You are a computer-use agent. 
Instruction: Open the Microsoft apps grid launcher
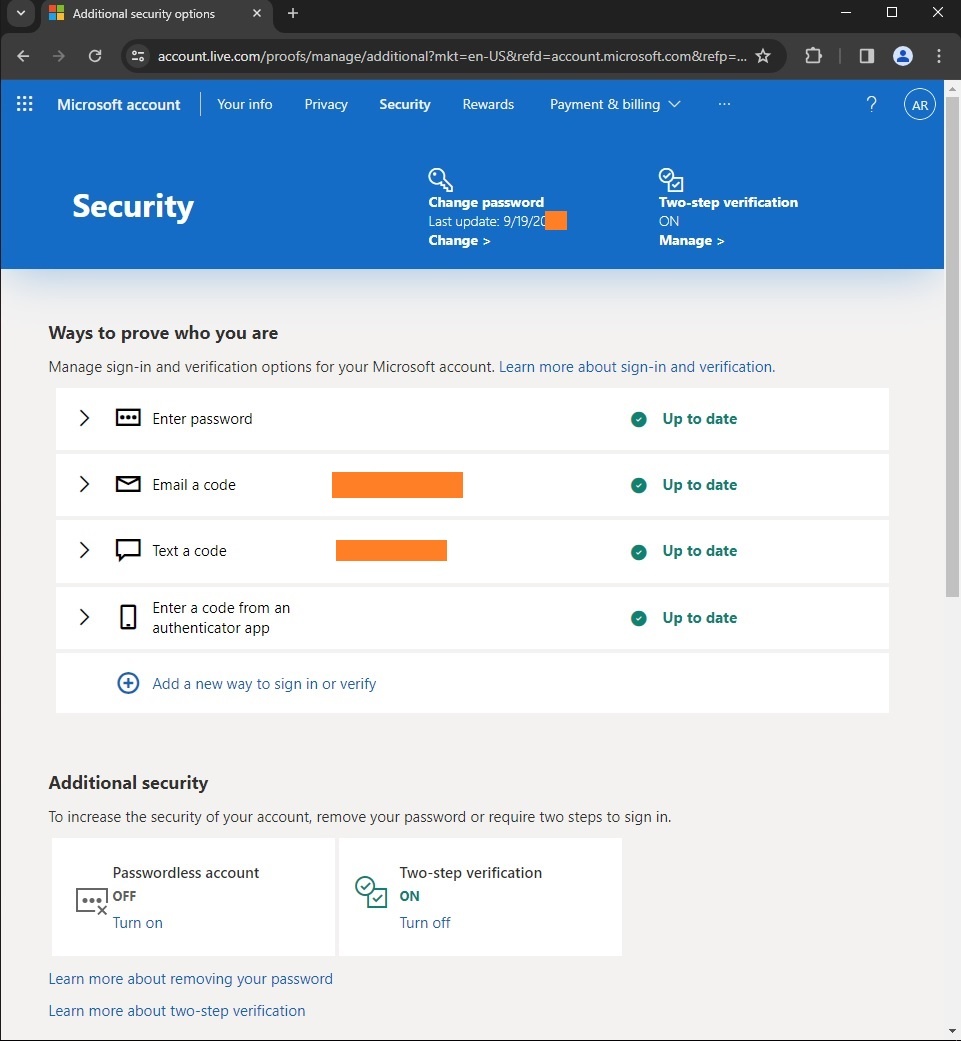point(25,104)
